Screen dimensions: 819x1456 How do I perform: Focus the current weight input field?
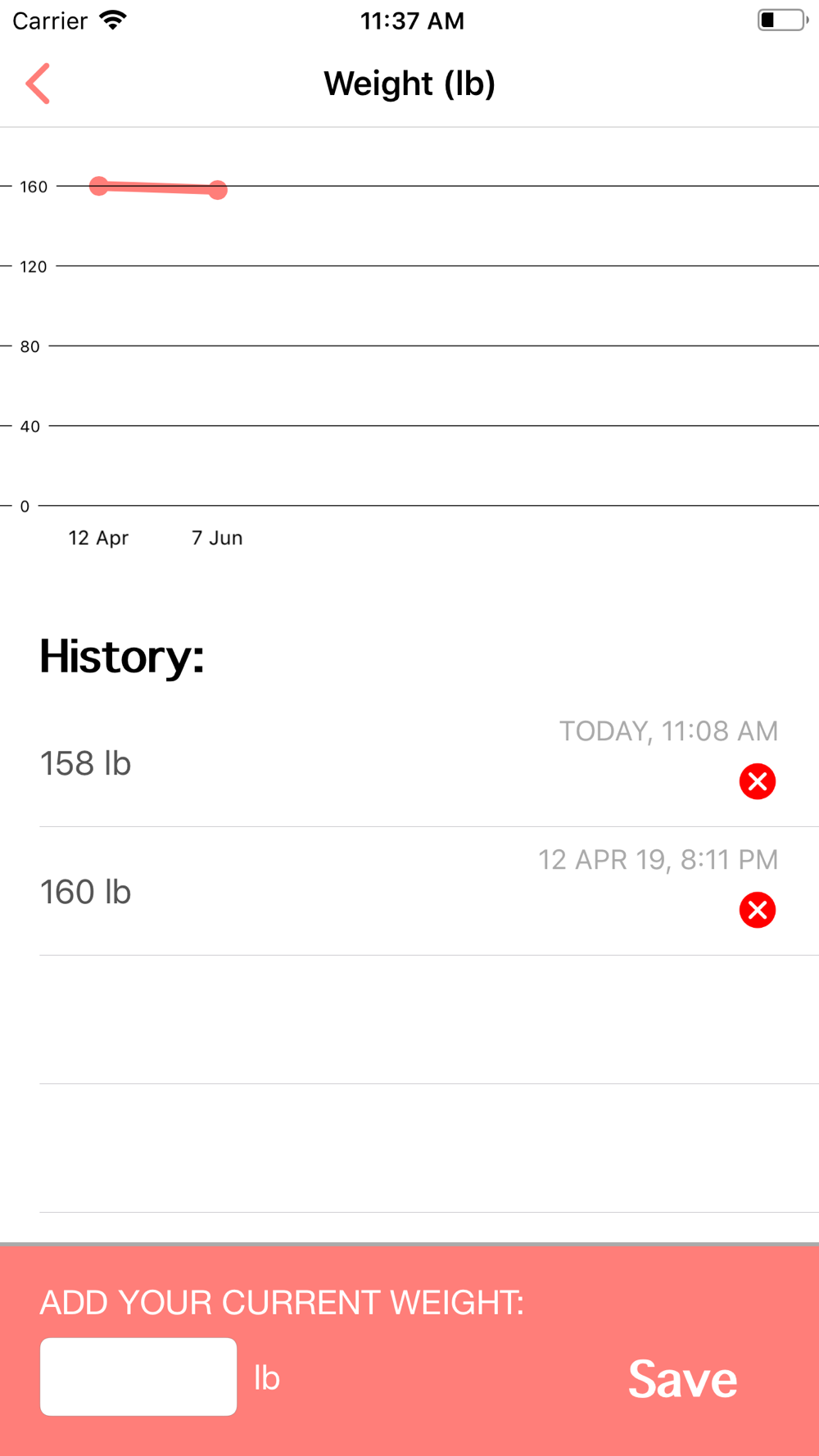click(x=138, y=1377)
